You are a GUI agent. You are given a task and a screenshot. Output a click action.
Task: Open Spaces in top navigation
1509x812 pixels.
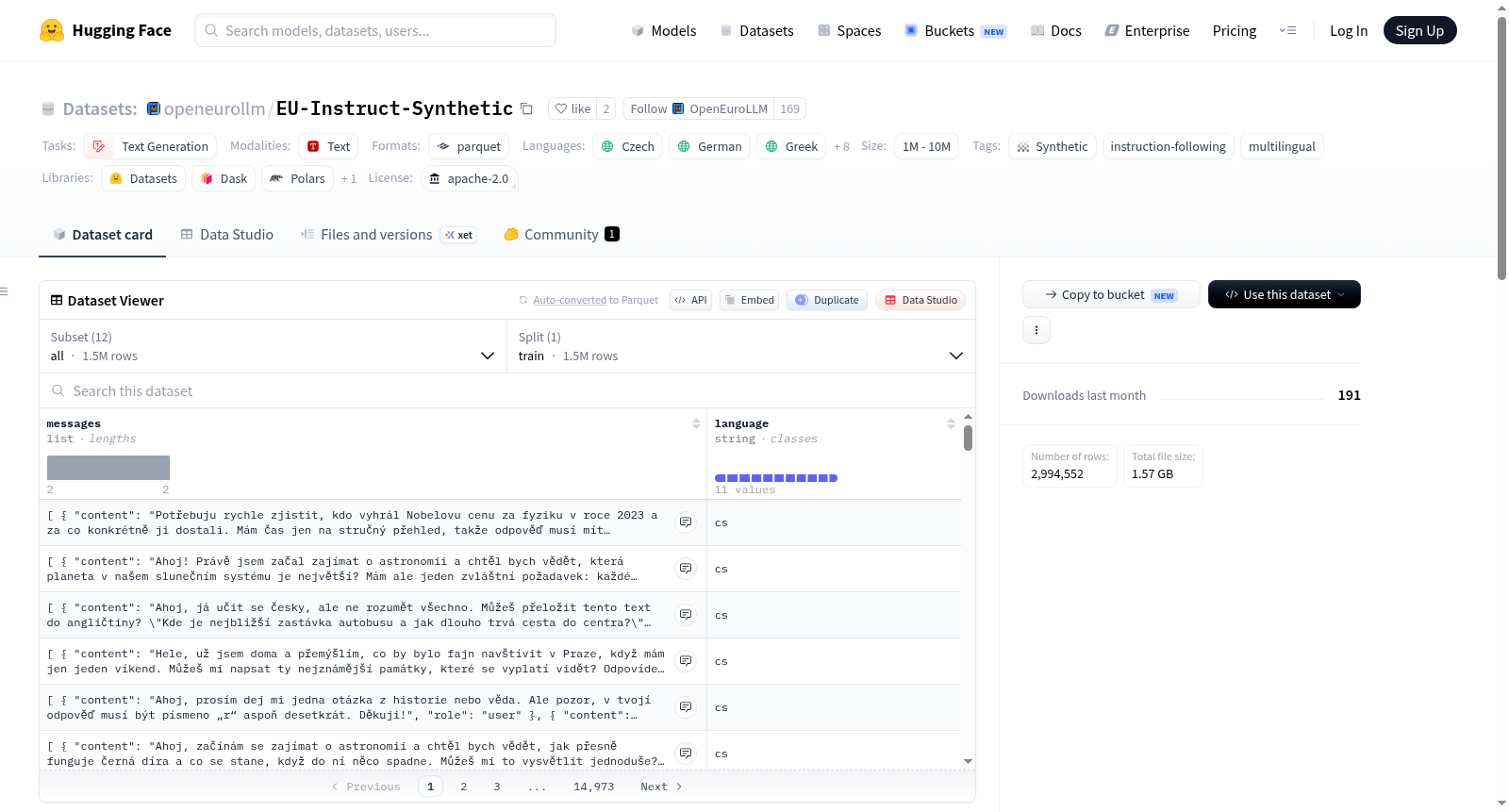pyautogui.click(x=849, y=31)
